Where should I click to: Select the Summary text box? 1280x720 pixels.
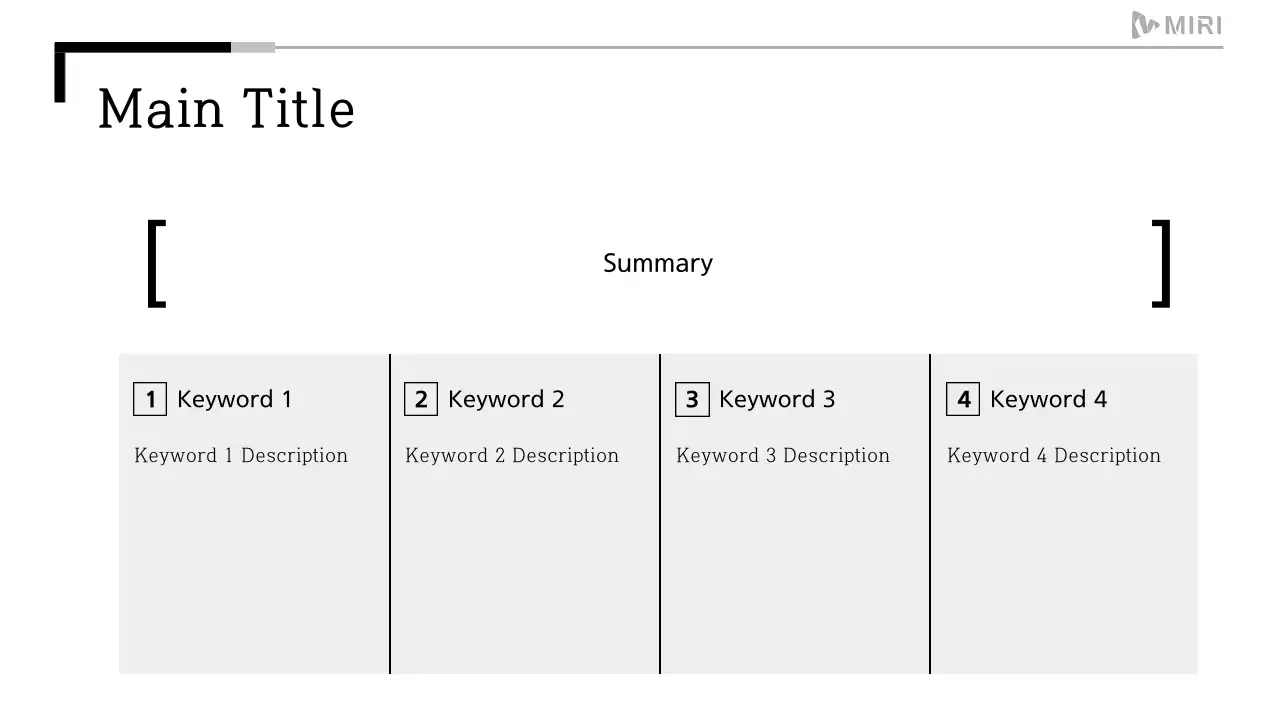(x=658, y=263)
